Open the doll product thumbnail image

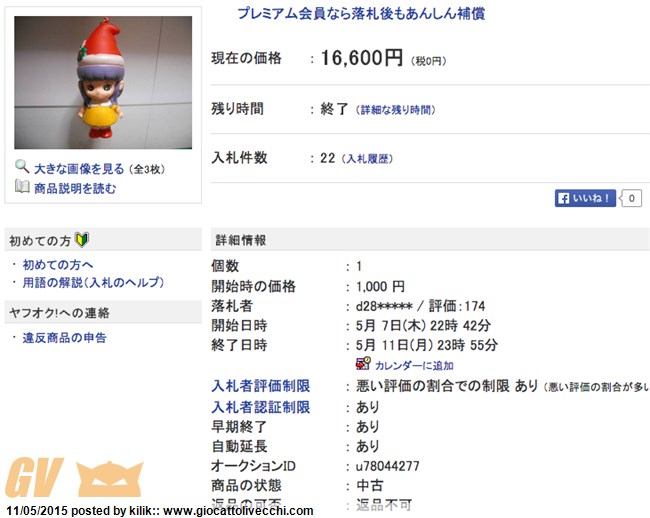[103, 82]
